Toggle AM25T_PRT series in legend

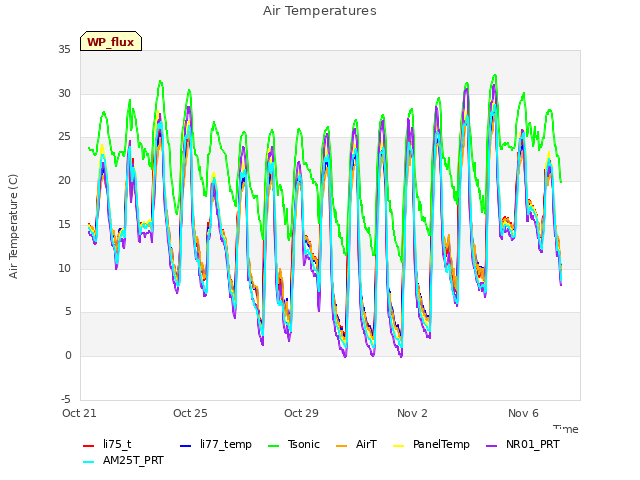coord(123,460)
